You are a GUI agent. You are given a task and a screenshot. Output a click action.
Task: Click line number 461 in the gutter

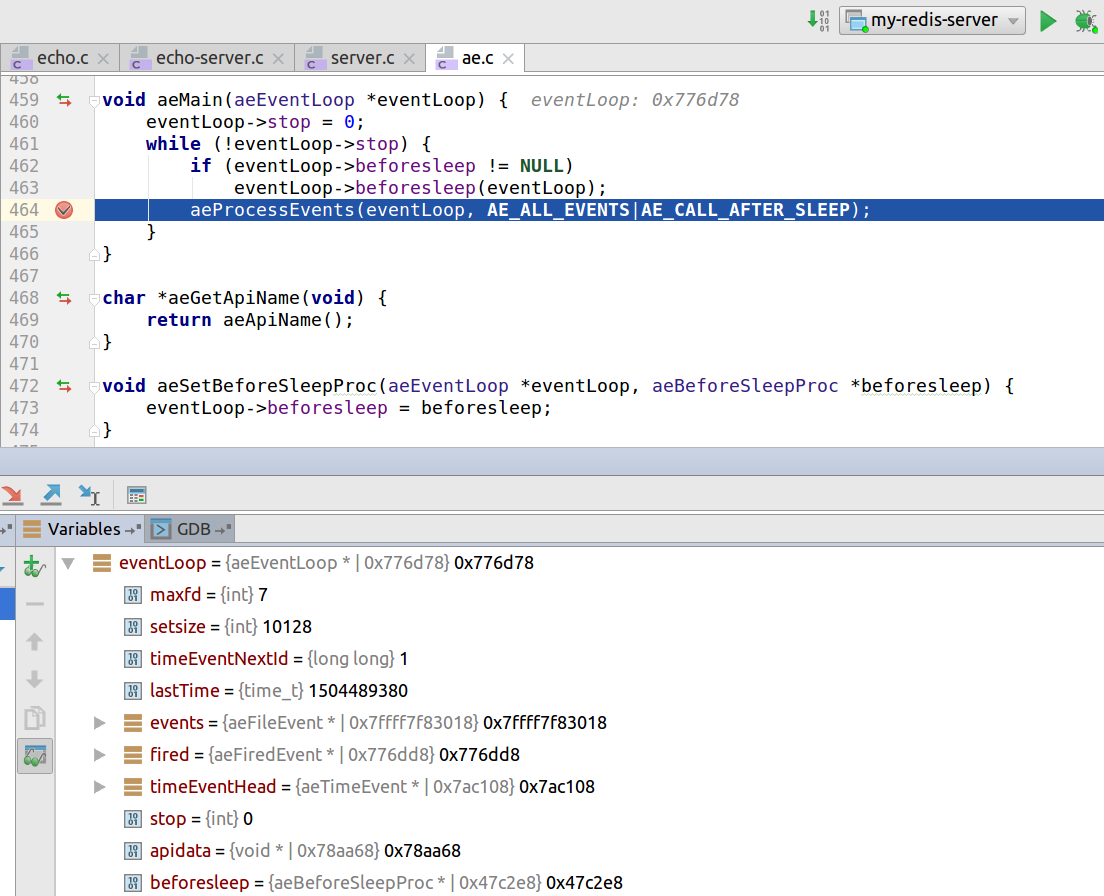click(24, 144)
